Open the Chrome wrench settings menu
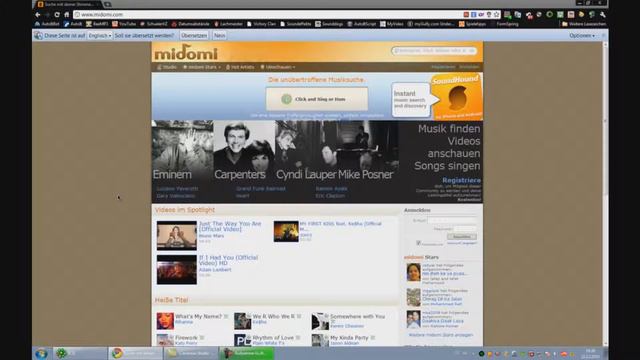Screen dimensions: 640x360 (602, 14)
